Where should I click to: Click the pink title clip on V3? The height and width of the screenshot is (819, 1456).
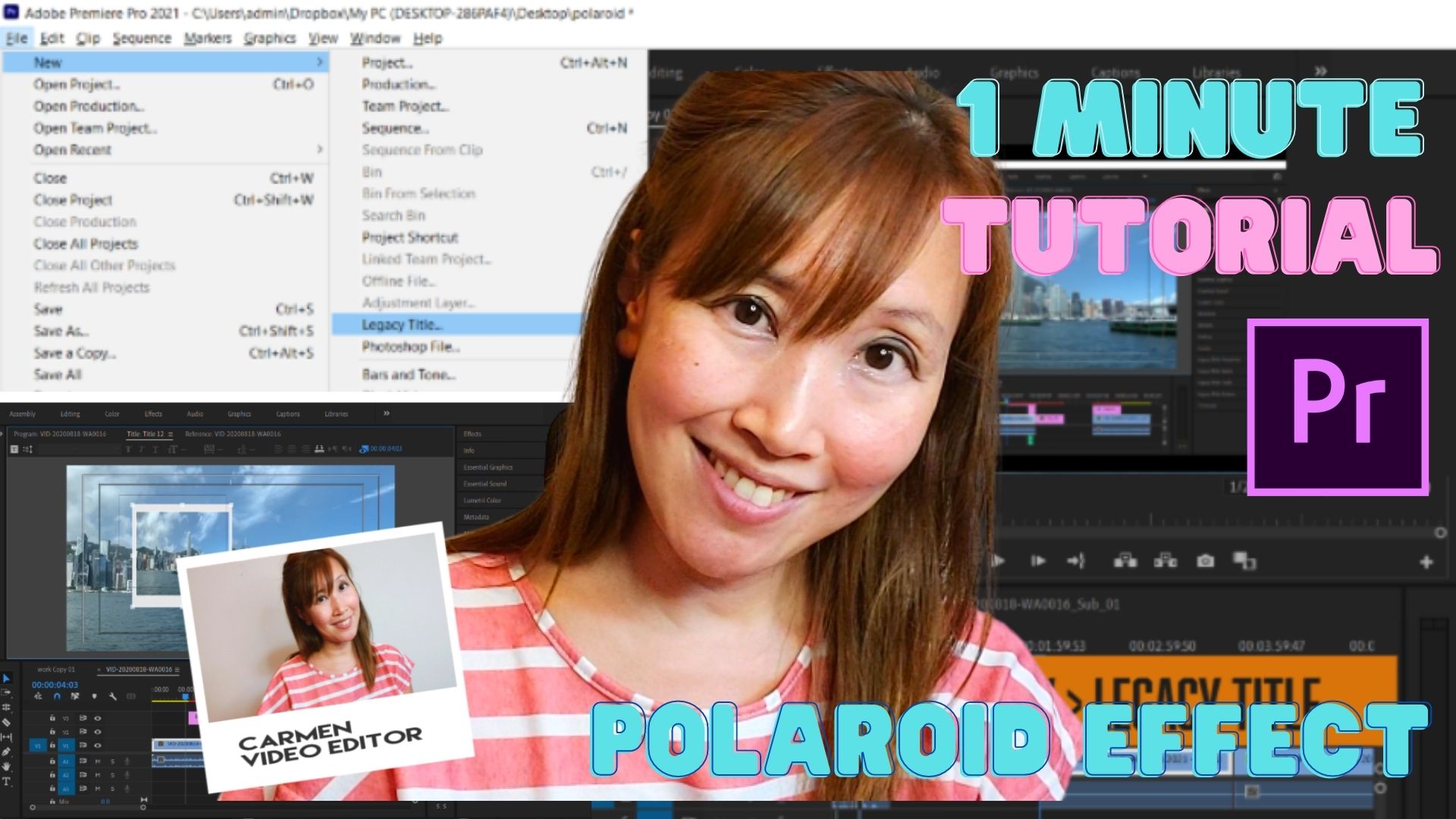(x=193, y=717)
